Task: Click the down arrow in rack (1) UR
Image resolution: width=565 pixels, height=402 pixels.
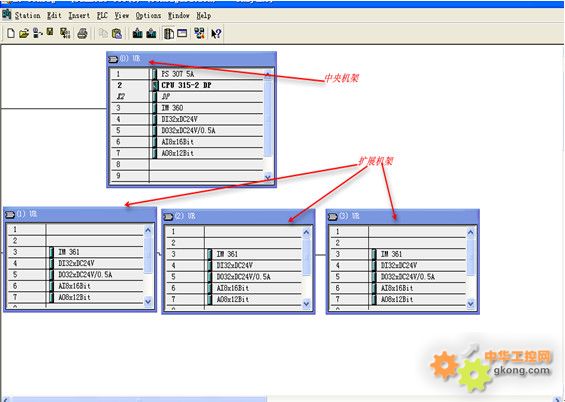Action: pyautogui.click(x=148, y=302)
